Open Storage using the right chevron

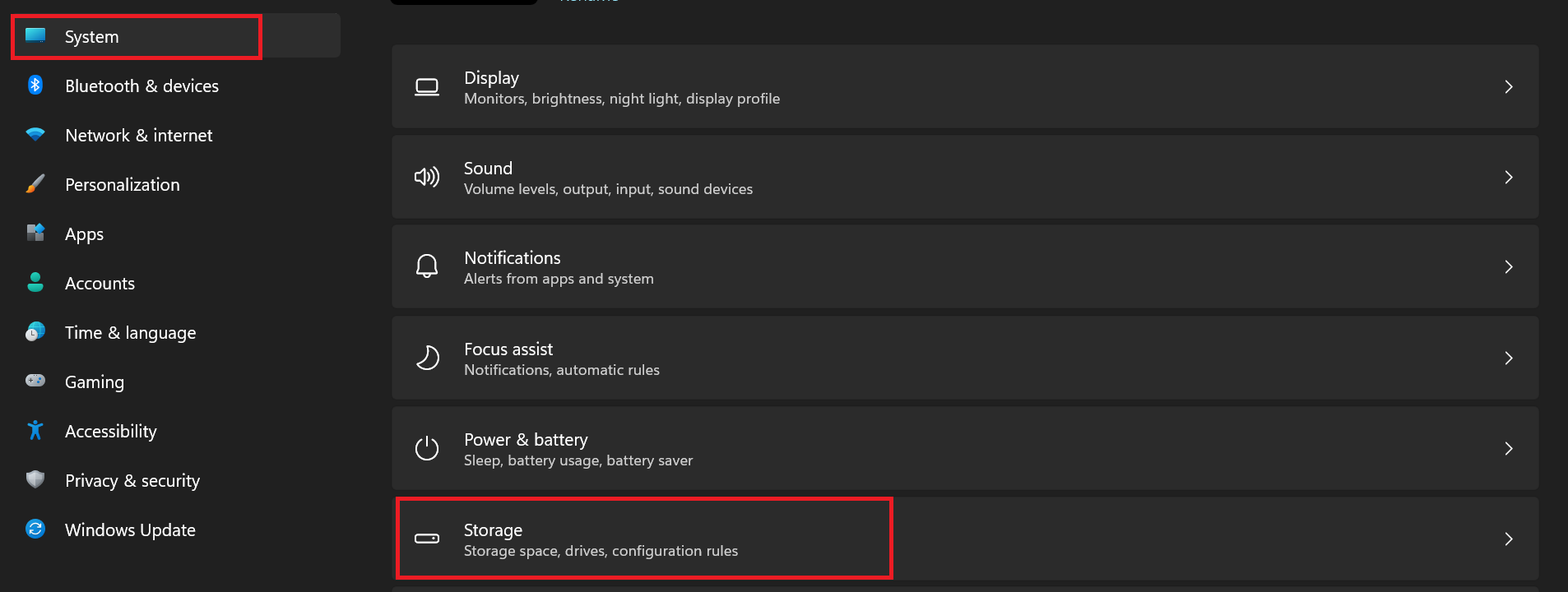coord(1509,539)
